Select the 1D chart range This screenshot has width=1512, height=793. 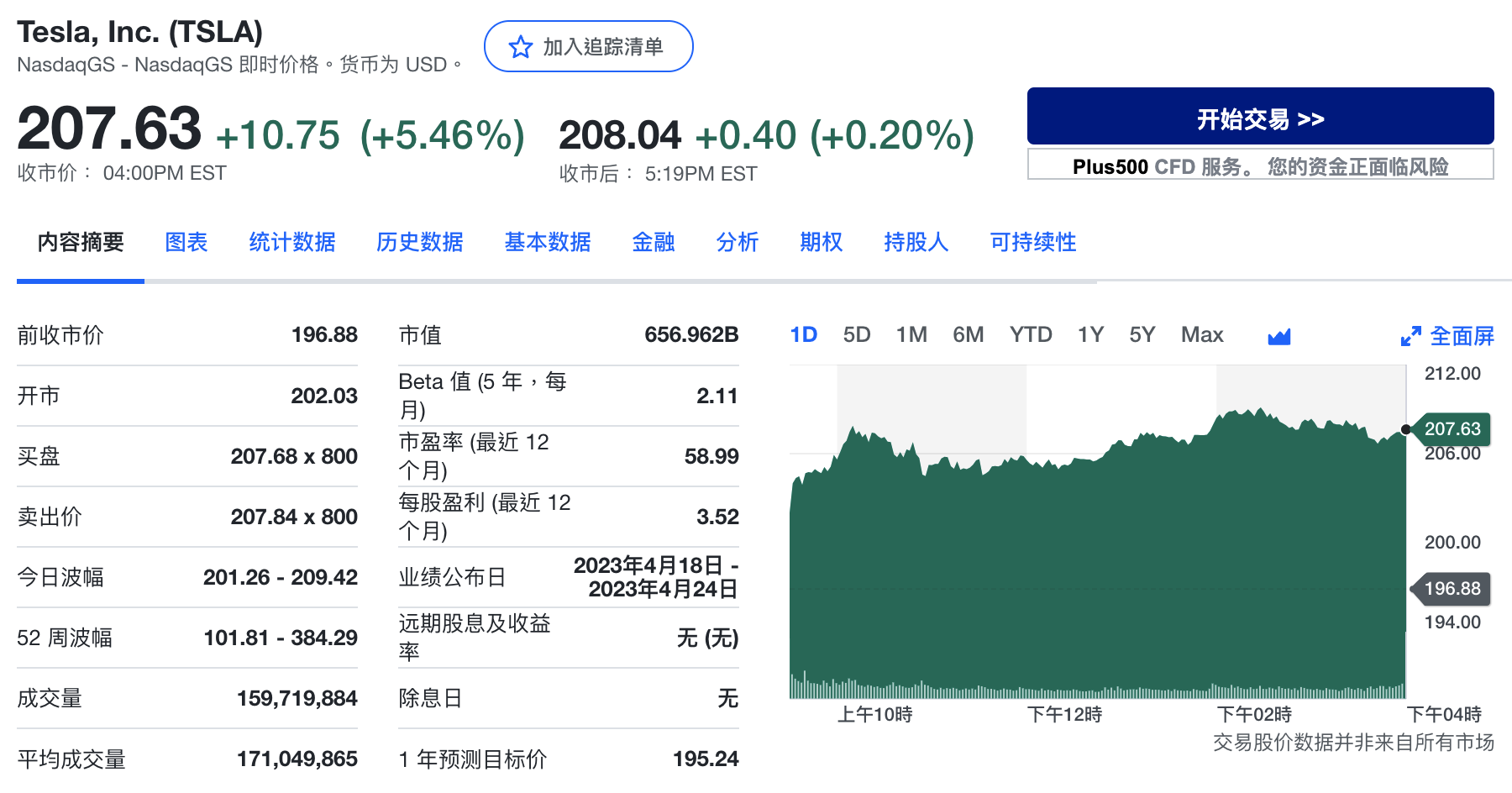pos(804,335)
